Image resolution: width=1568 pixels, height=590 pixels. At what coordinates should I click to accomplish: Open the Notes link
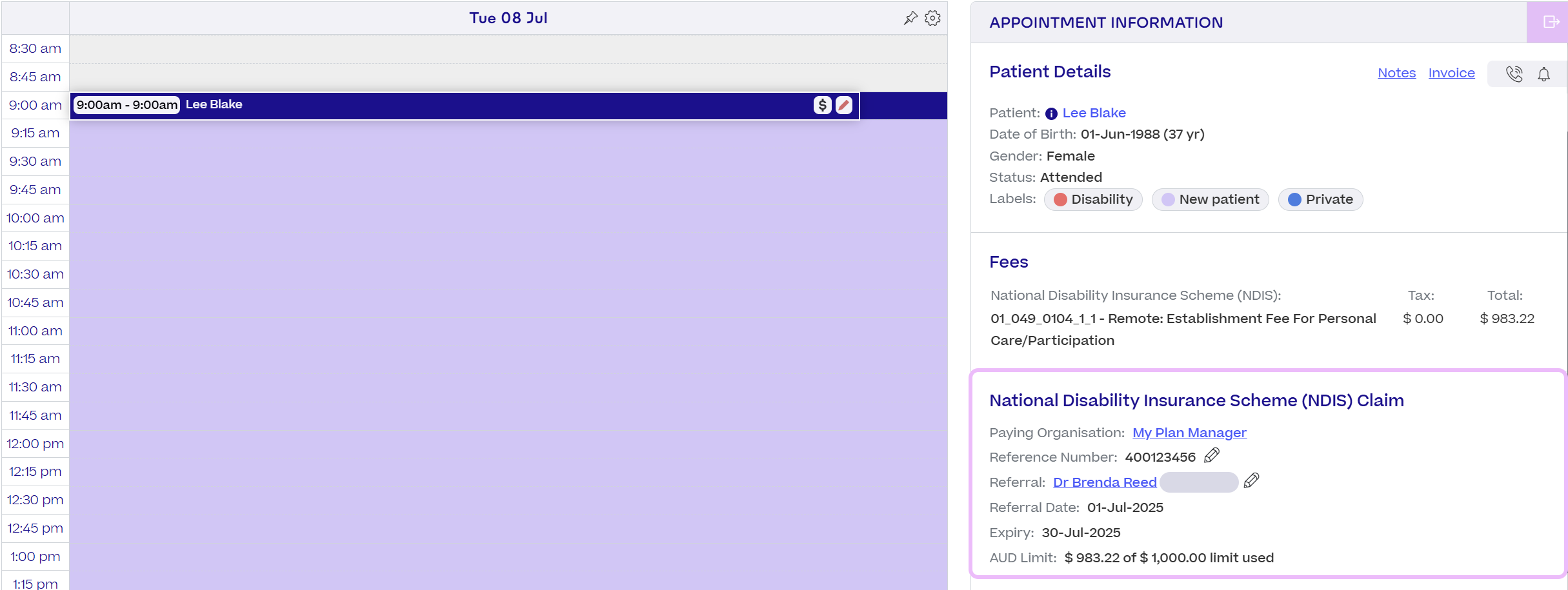click(x=1396, y=73)
